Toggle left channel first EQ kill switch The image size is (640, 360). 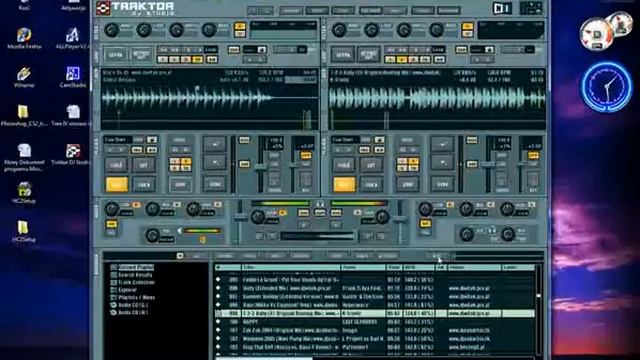(136, 204)
